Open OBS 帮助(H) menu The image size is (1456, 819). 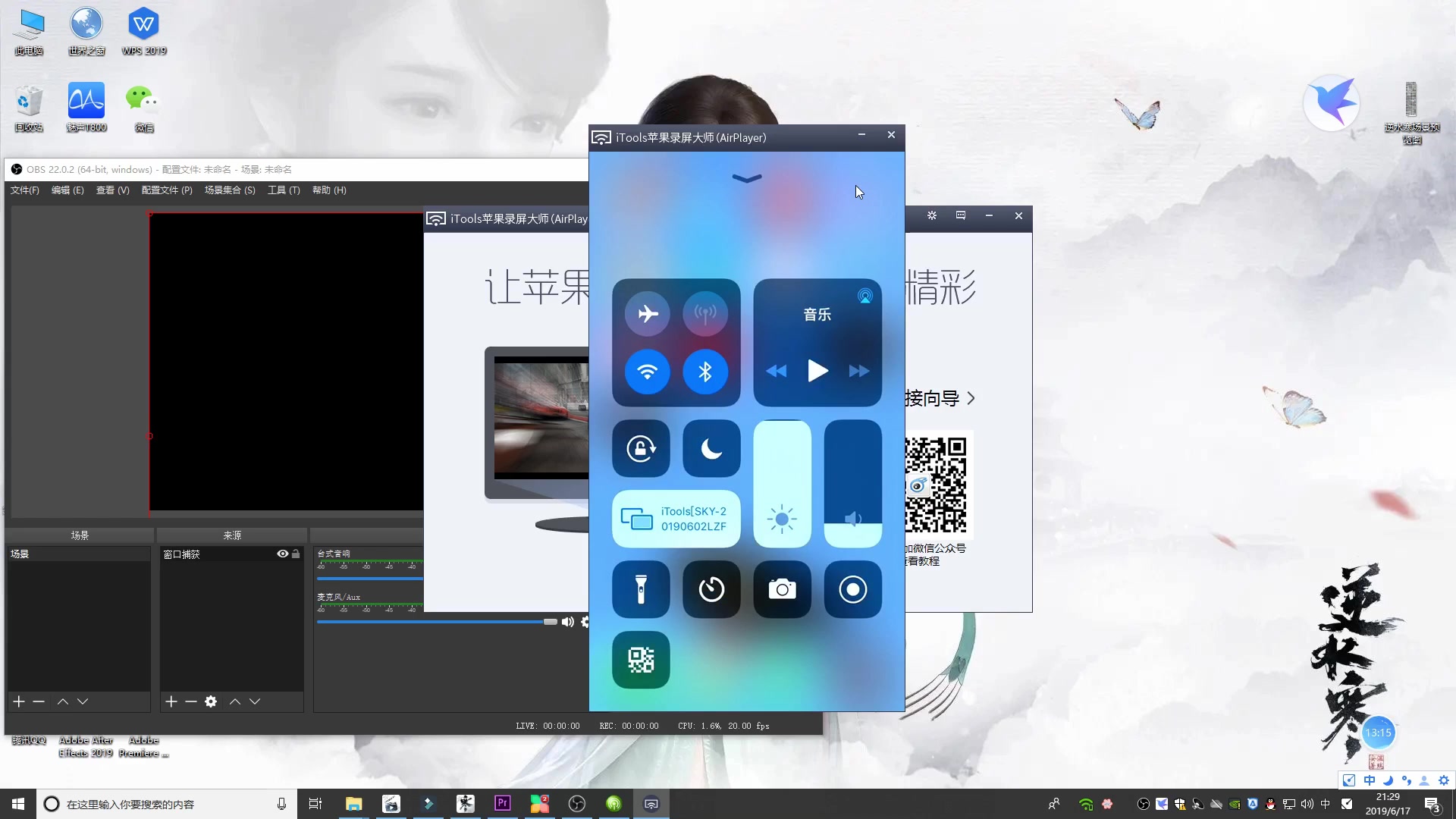(x=329, y=190)
